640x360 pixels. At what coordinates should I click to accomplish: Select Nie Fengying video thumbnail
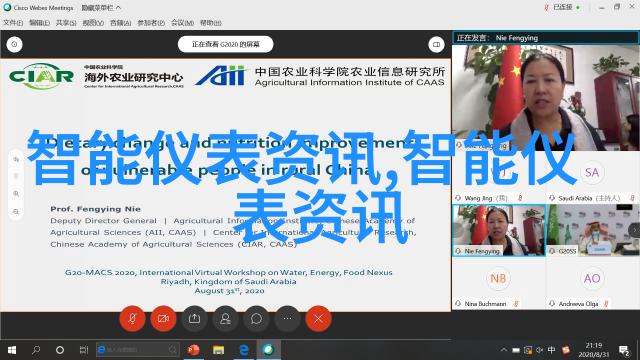pyautogui.click(x=499, y=230)
